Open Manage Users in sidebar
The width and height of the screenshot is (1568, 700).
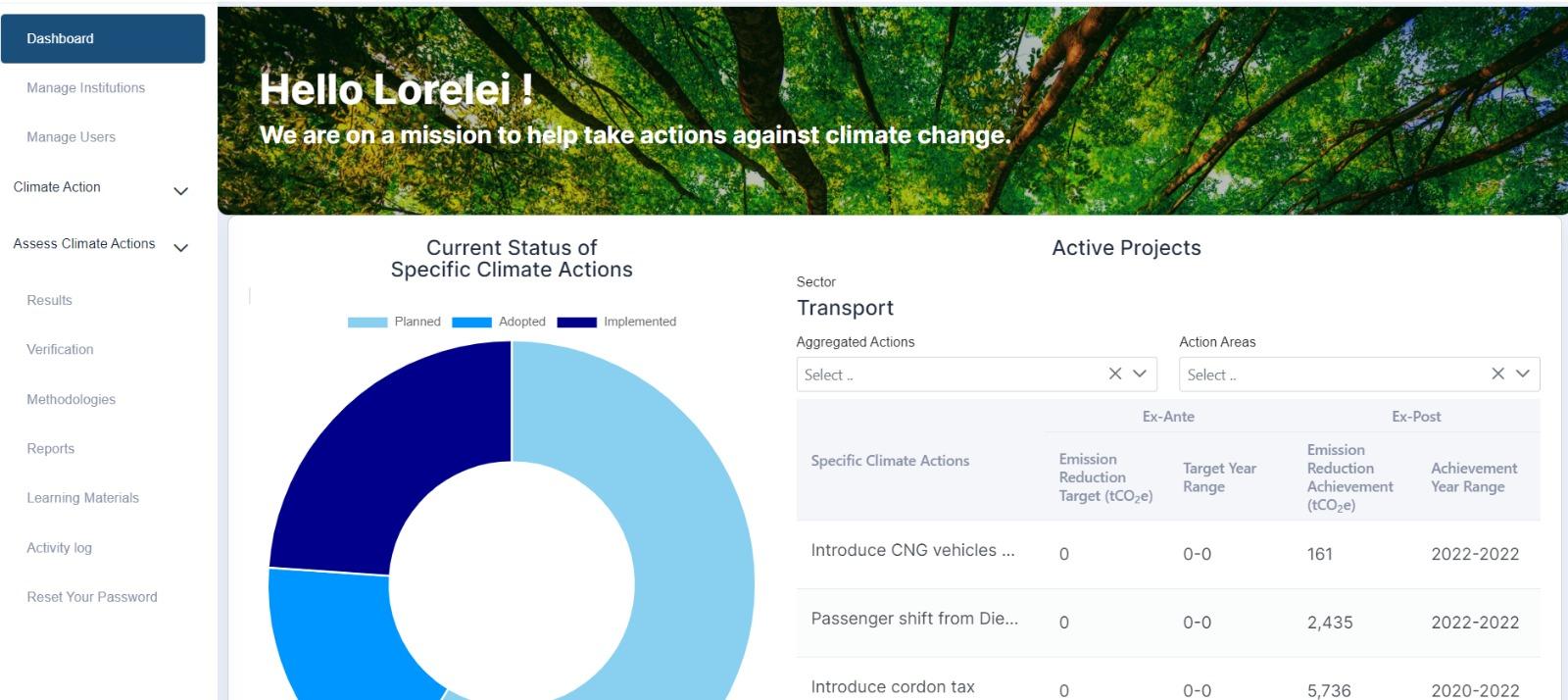pos(71,137)
